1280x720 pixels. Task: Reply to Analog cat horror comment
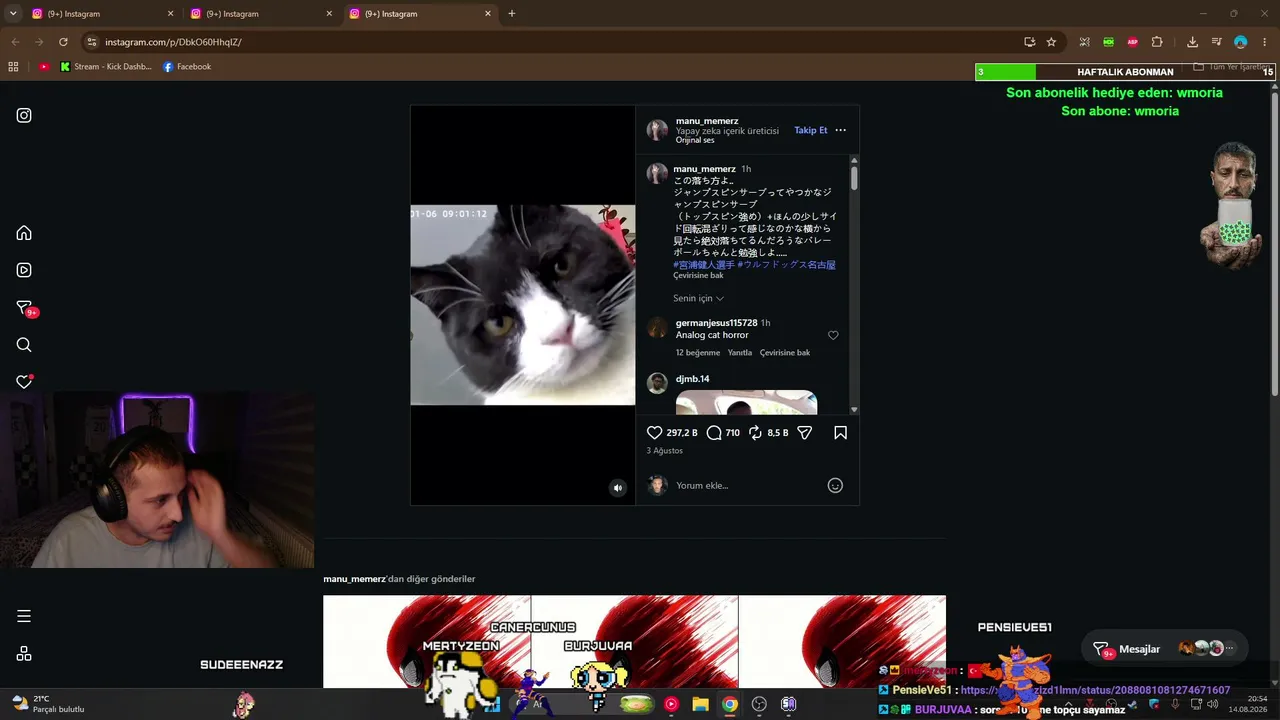740,353
